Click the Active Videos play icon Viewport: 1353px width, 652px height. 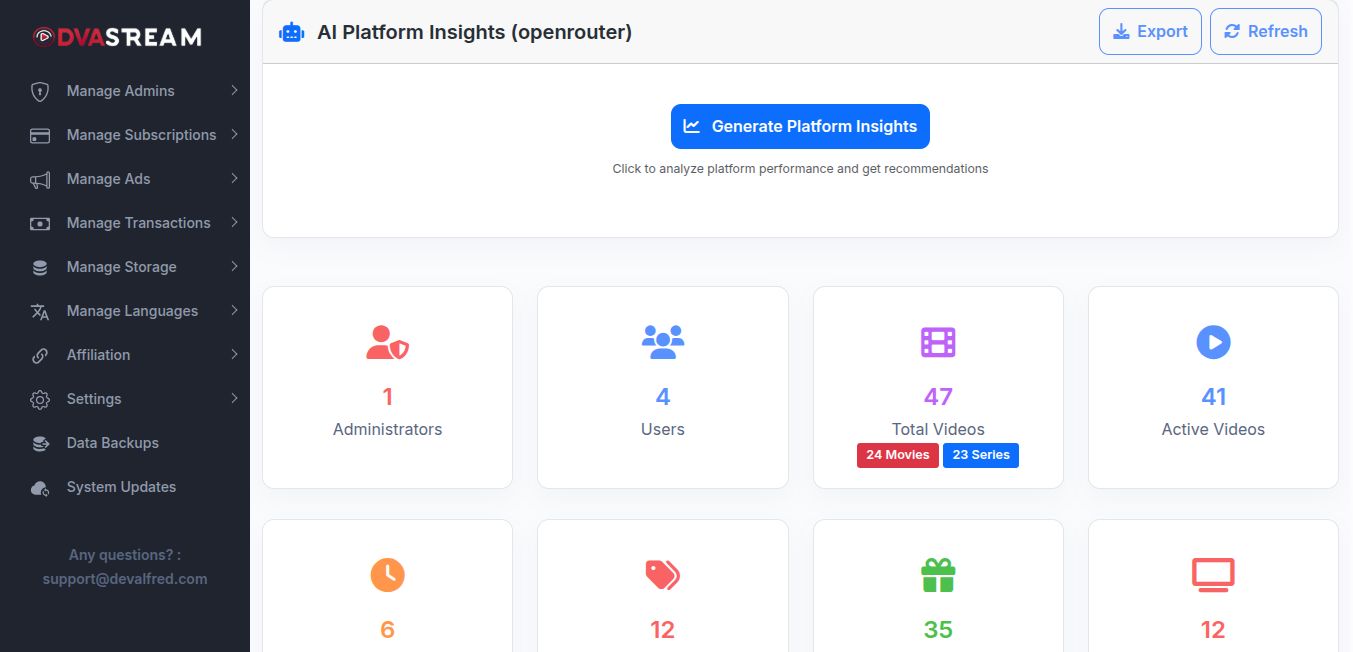tap(1213, 343)
